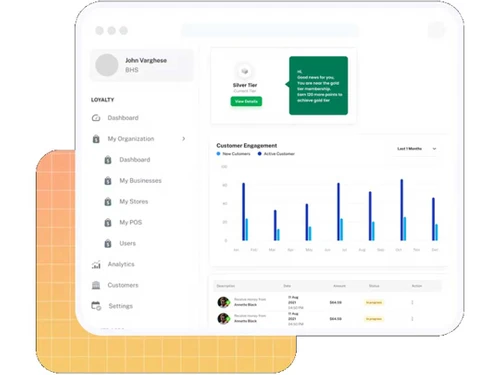Select Annette Black in the first transaction row
This screenshot has height=375, width=500.
coord(245,305)
